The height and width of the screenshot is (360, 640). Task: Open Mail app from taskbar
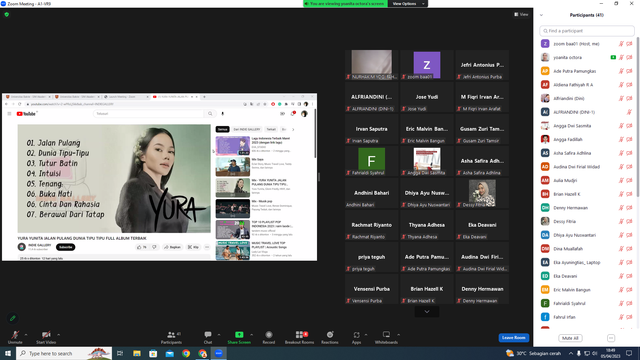tap(170, 353)
